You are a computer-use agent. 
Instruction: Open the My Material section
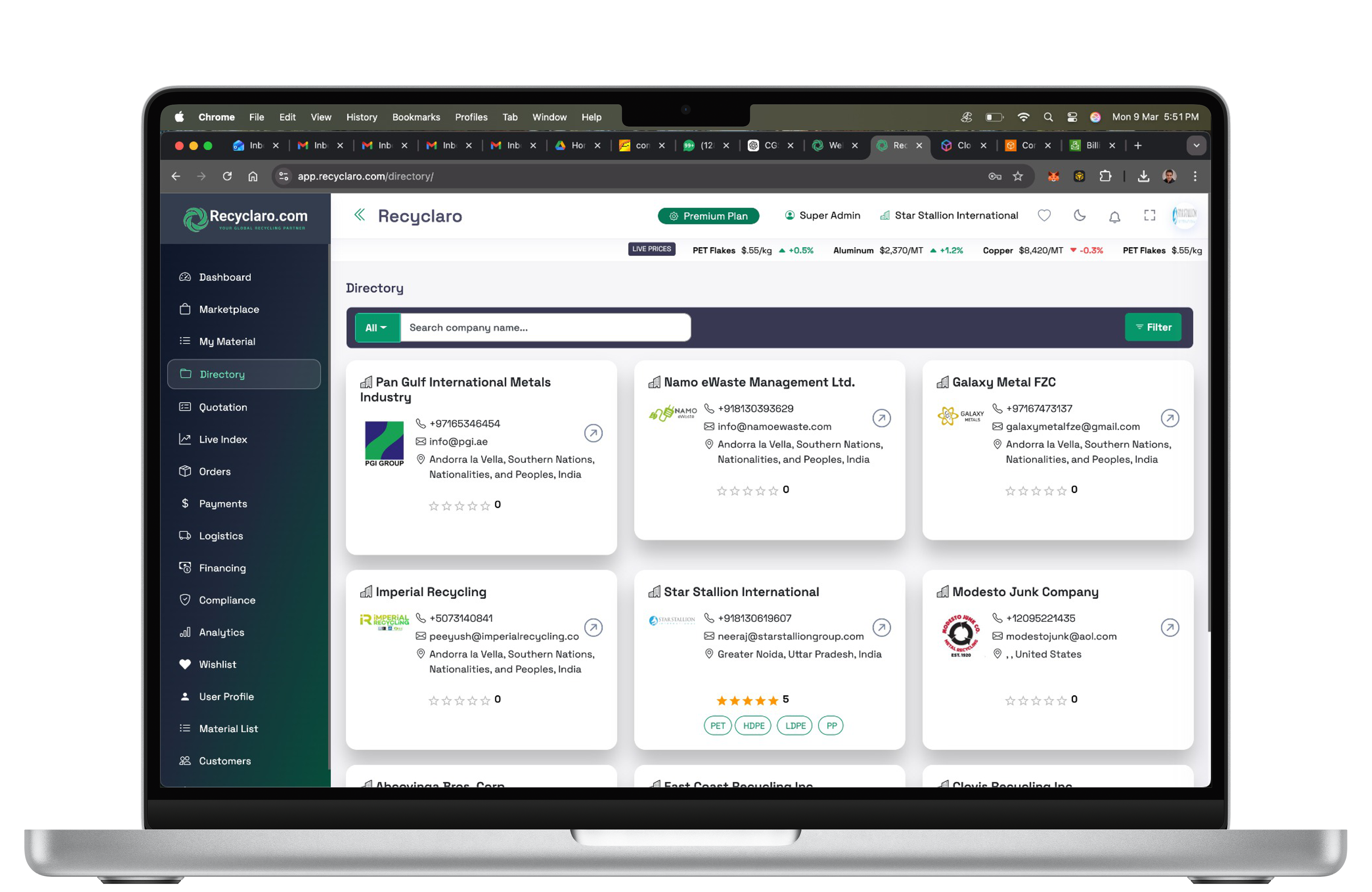[227, 341]
